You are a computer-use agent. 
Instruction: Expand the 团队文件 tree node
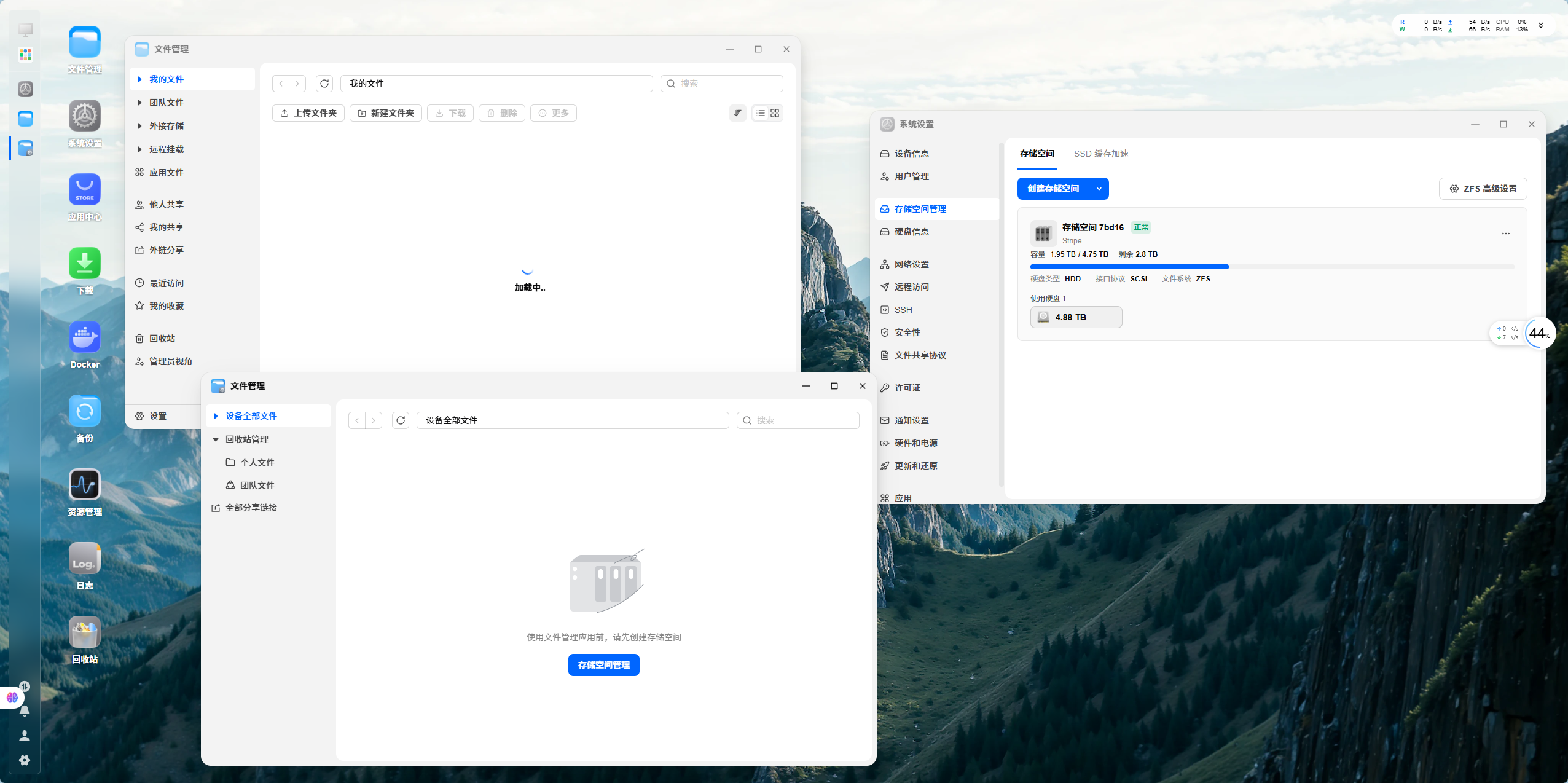click(139, 103)
